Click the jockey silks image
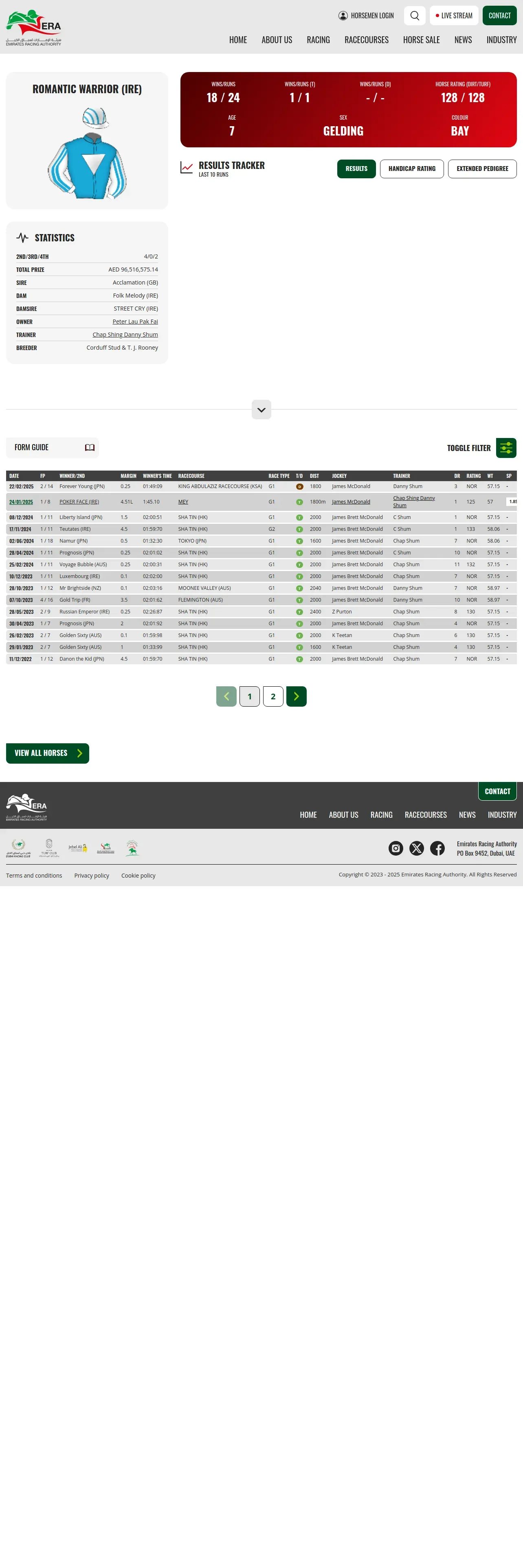The height and width of the screenshot is (1568, 523). coord(87,153)
